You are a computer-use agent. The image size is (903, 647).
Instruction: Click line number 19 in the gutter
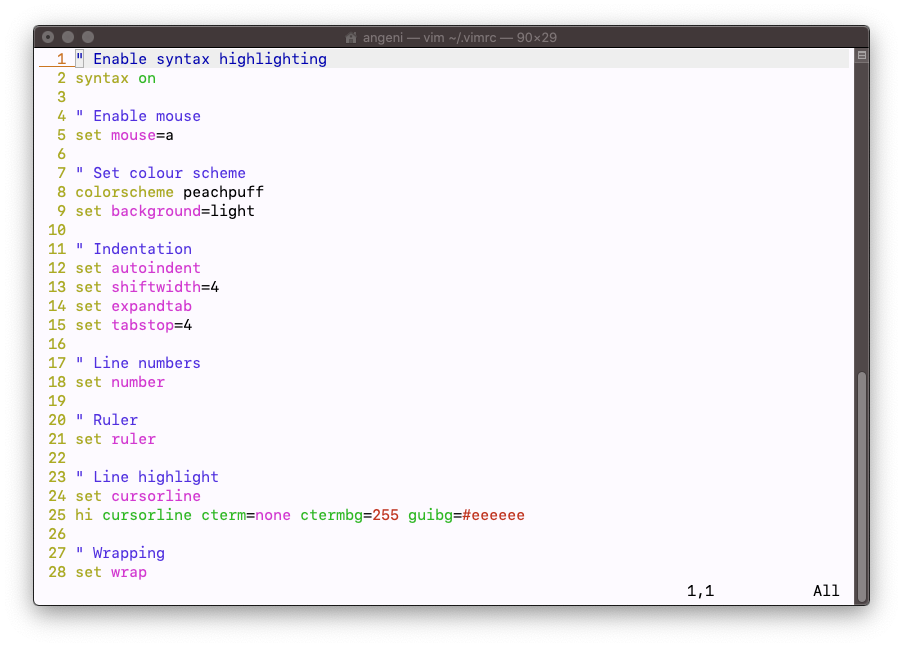(x=57, y=402)
